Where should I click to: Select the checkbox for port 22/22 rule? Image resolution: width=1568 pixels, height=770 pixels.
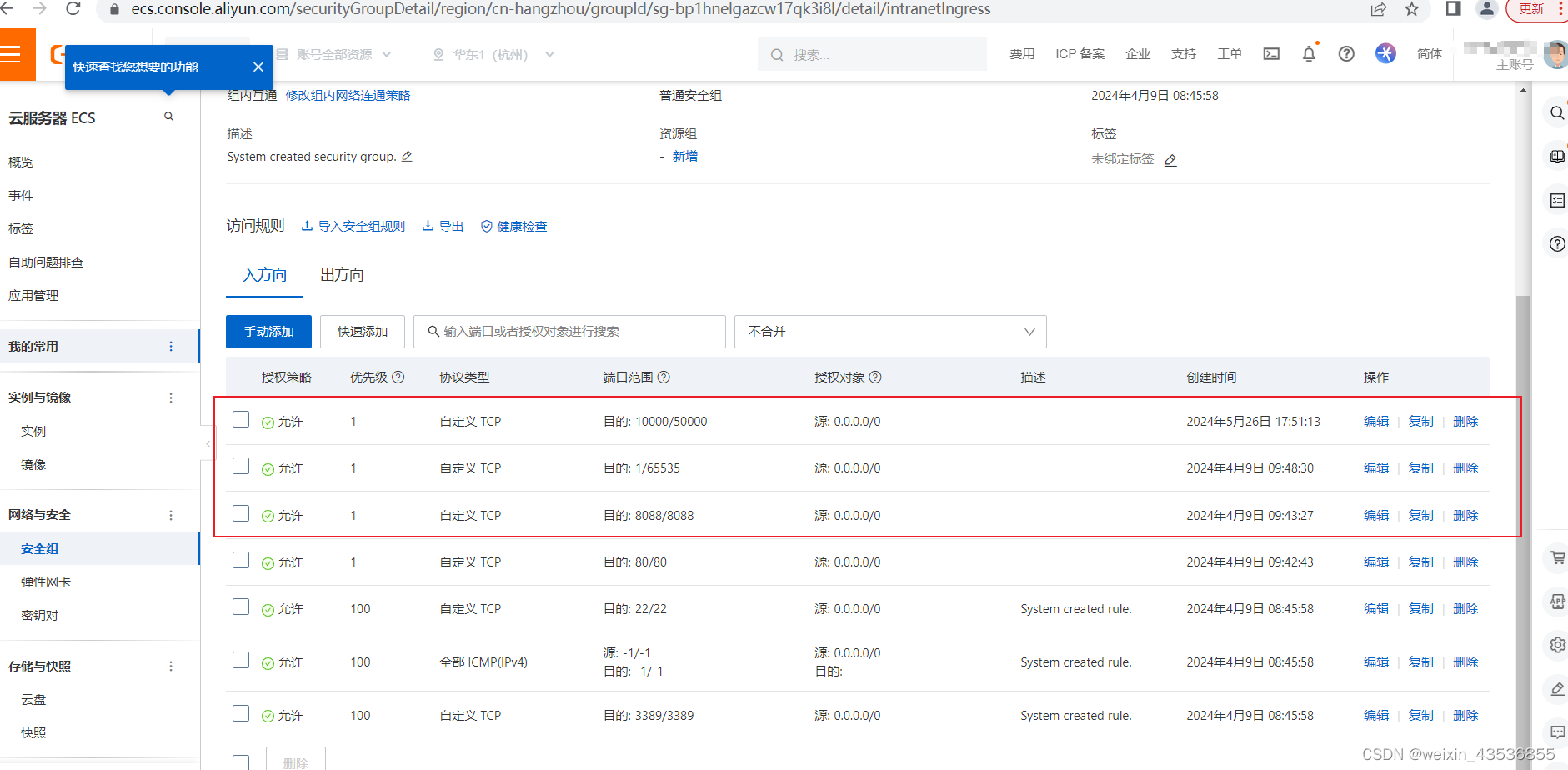241,607
